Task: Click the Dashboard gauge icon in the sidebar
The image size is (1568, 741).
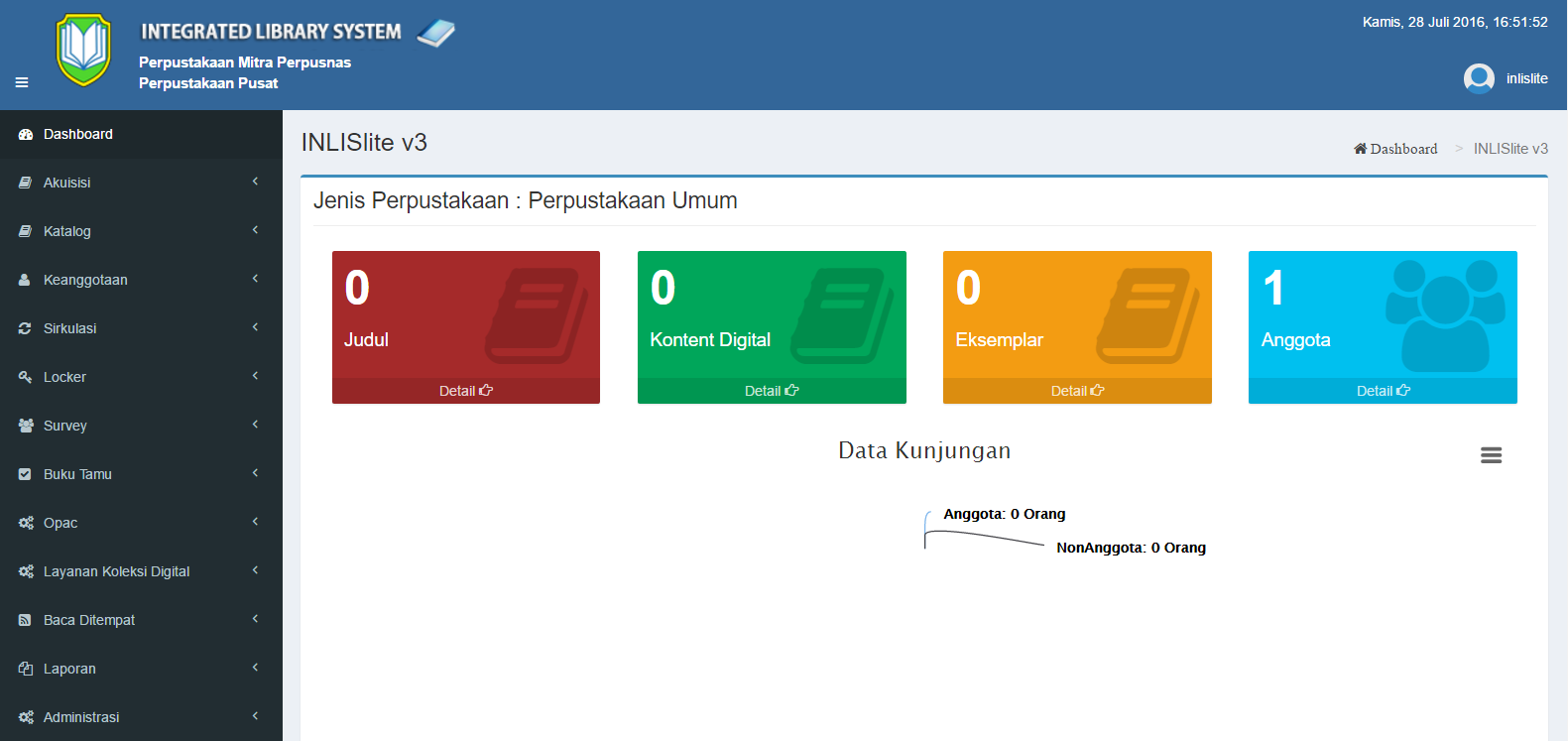Action: pos(26,134)
